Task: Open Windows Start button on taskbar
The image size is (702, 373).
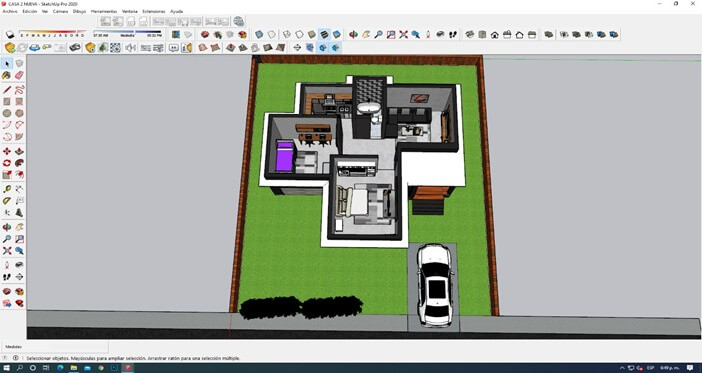Action: (6, 368)
